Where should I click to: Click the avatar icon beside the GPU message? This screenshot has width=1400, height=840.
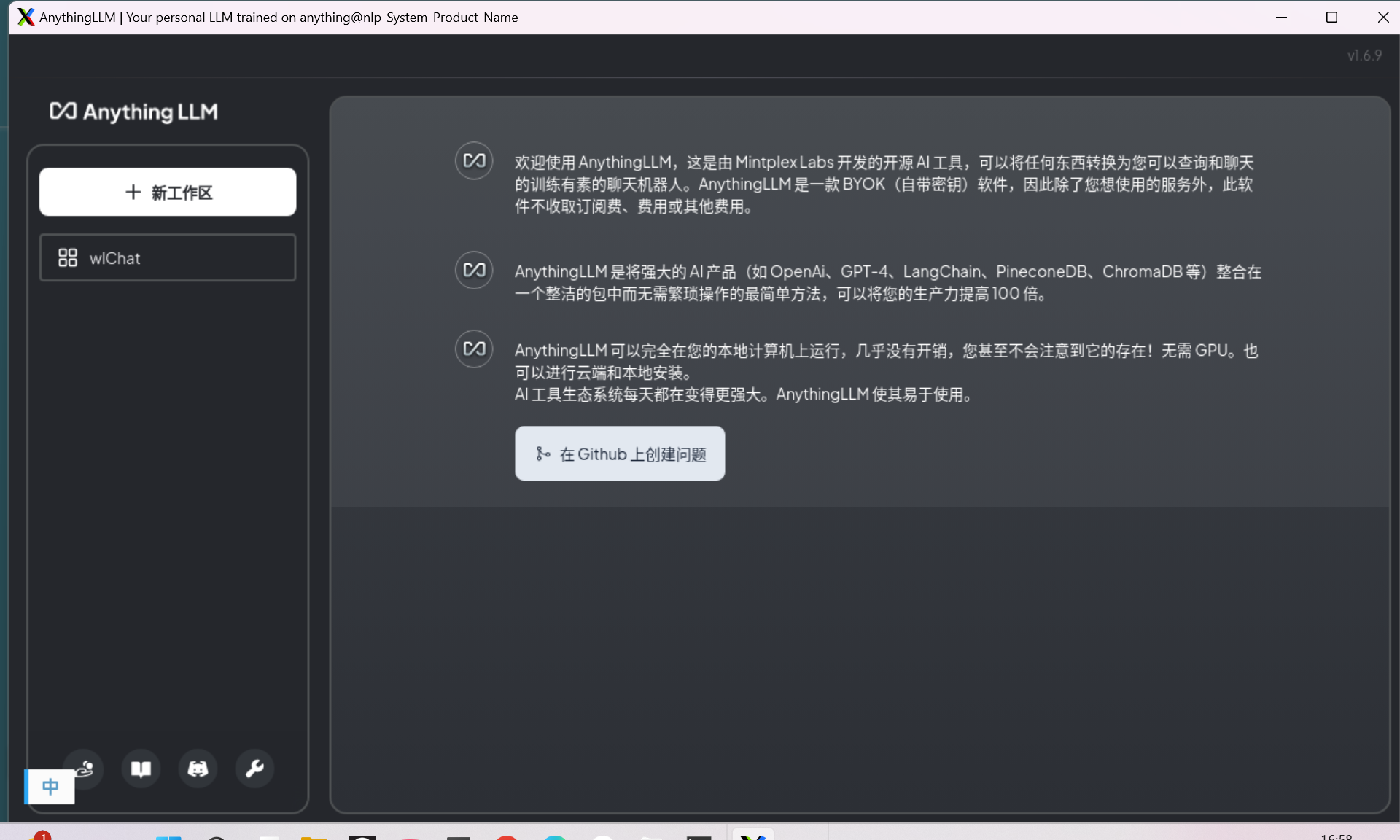(474, 349)
